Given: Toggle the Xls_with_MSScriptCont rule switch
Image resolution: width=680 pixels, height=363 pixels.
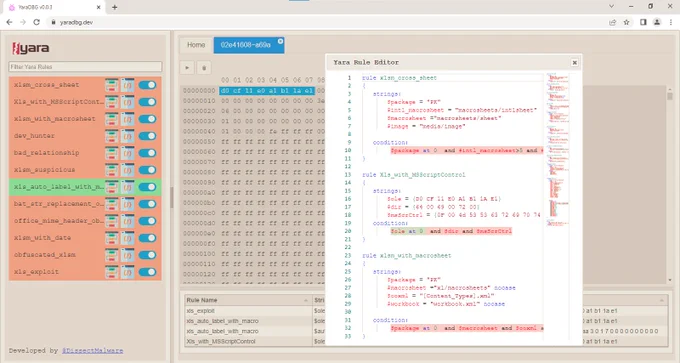Looking at the screenshot, I should pyautogui.click(x=147, y=102).
